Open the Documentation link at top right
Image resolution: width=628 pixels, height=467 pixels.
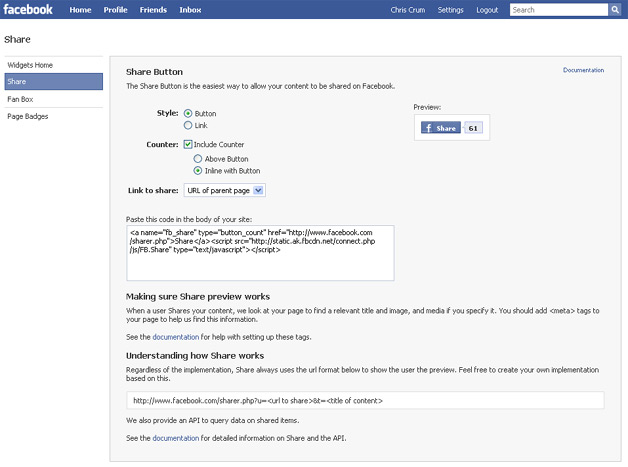583,70
